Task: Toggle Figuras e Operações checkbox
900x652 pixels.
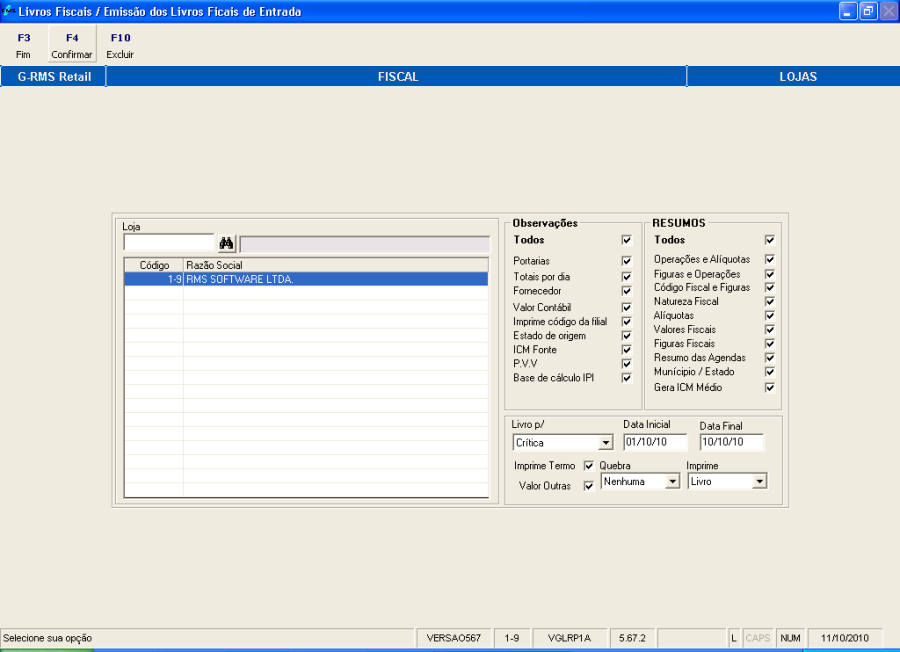Action: point(770,274)
